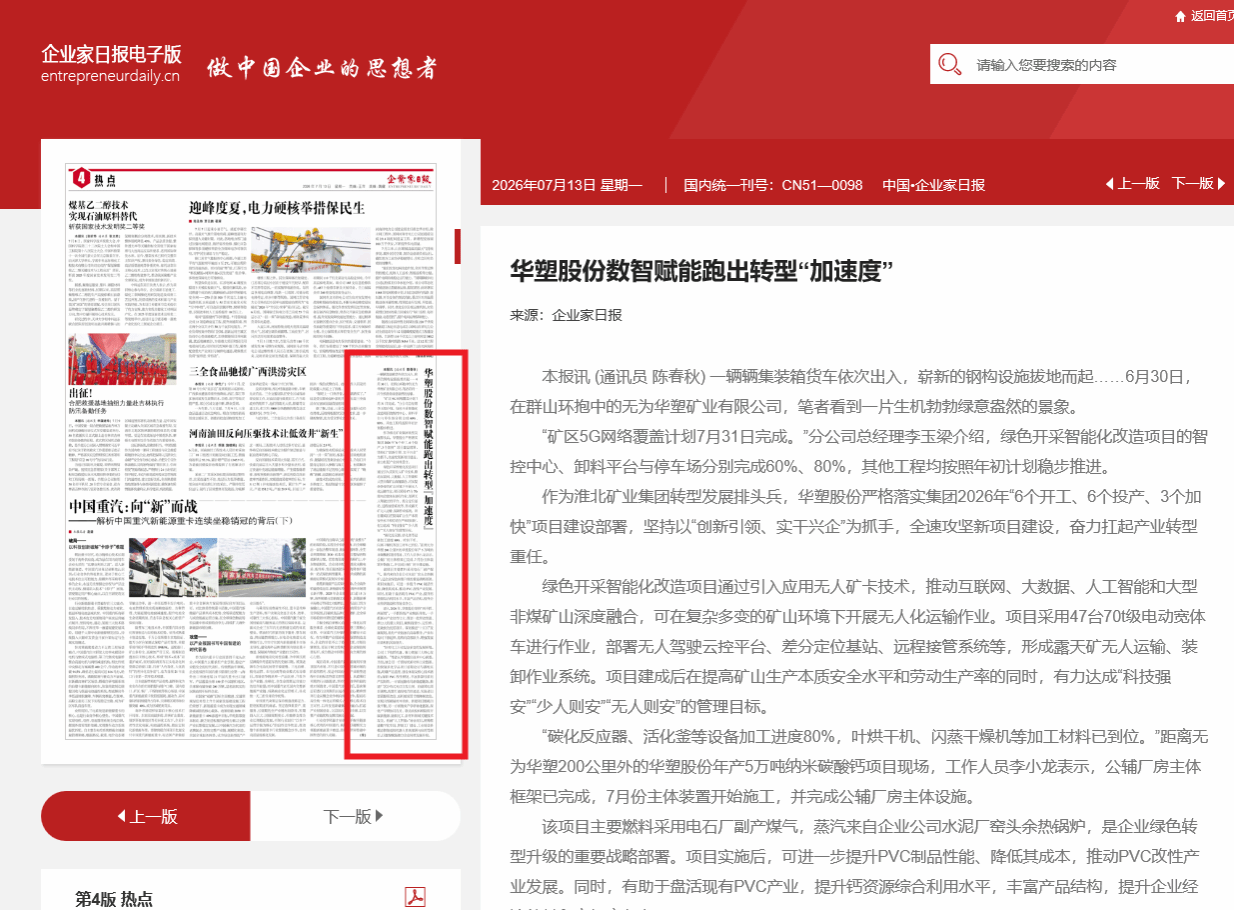Click the white 下一版 button under the newspaper page
The width and height of the screenshot is (1234, 910).
click(355, 816)
